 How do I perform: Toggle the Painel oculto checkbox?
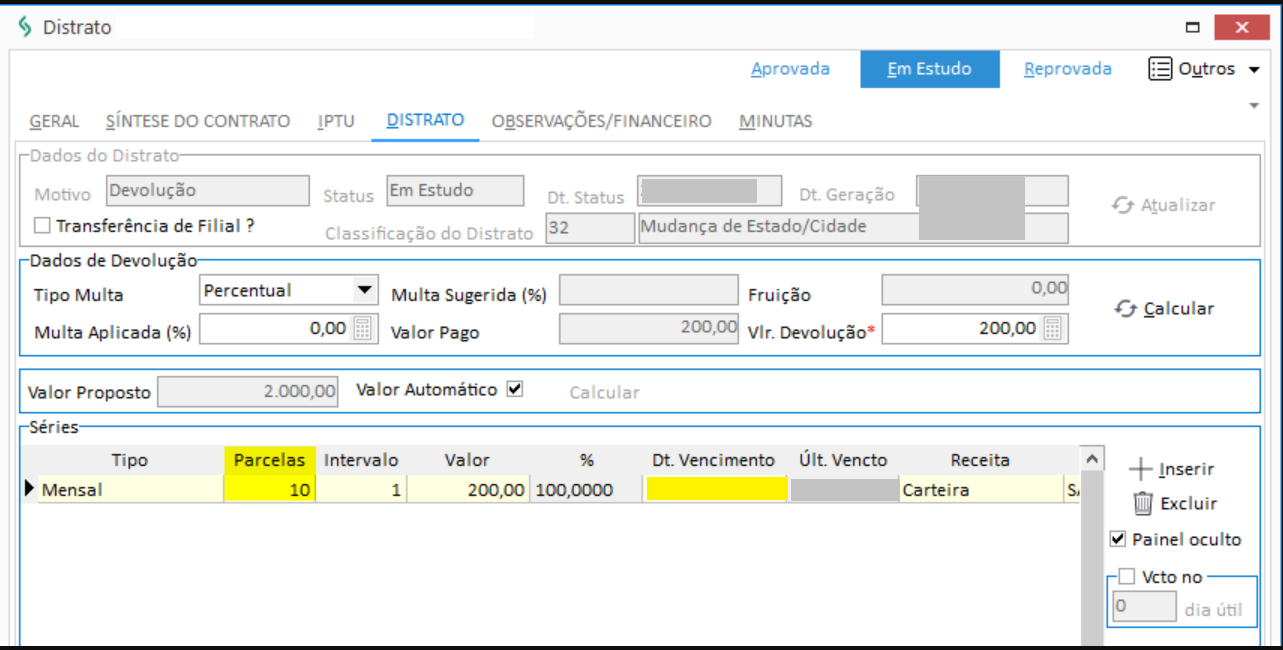1118,539
